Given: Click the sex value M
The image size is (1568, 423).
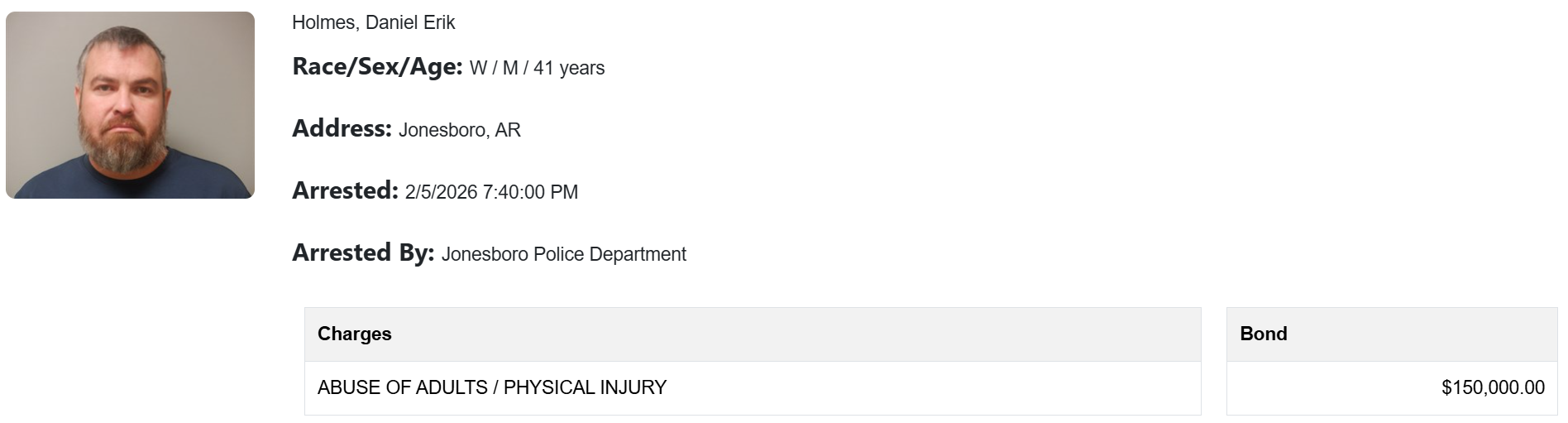Looking at the screenshot, I should [510, 68].
